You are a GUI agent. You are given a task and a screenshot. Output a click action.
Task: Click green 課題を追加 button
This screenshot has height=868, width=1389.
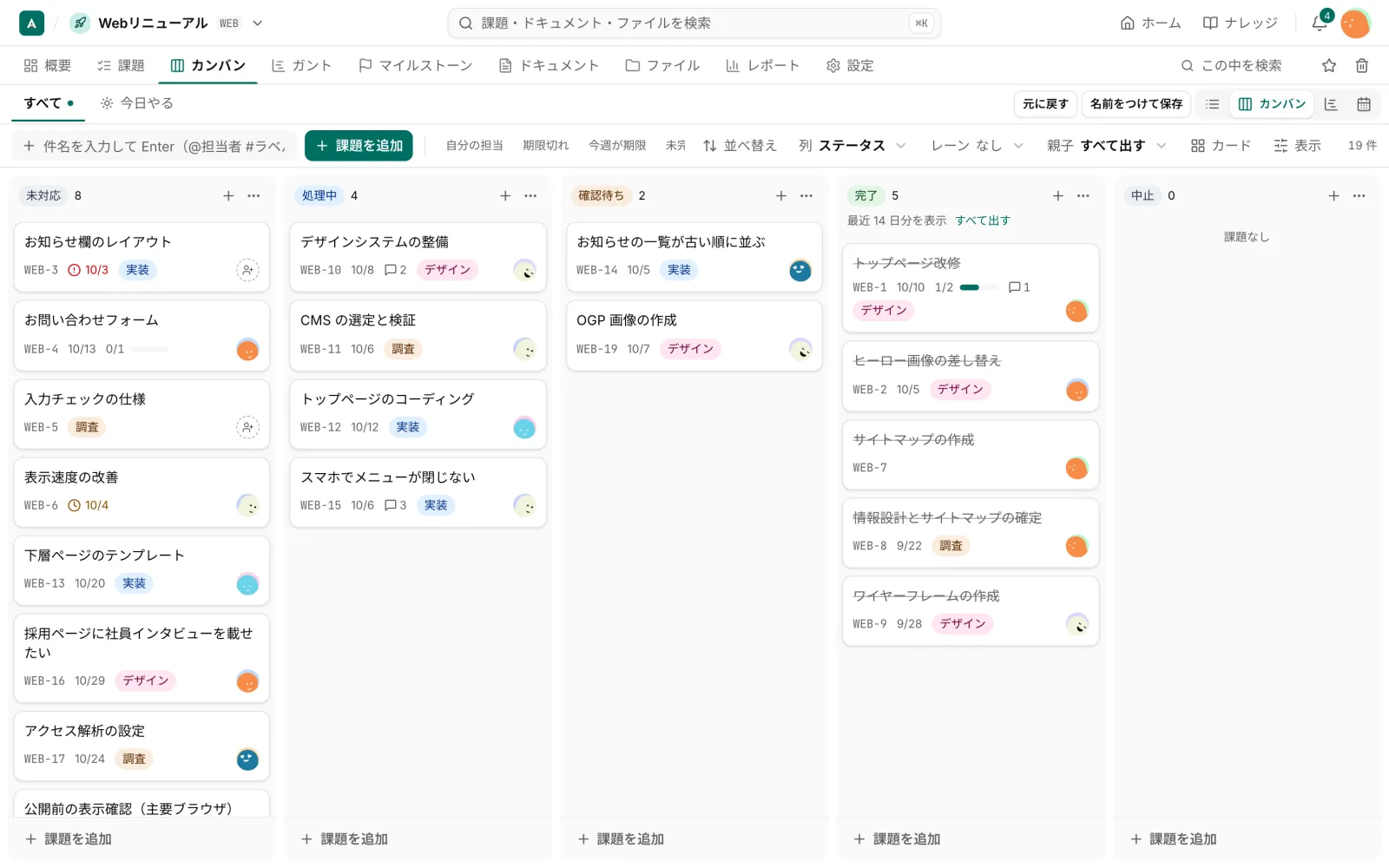359,146
